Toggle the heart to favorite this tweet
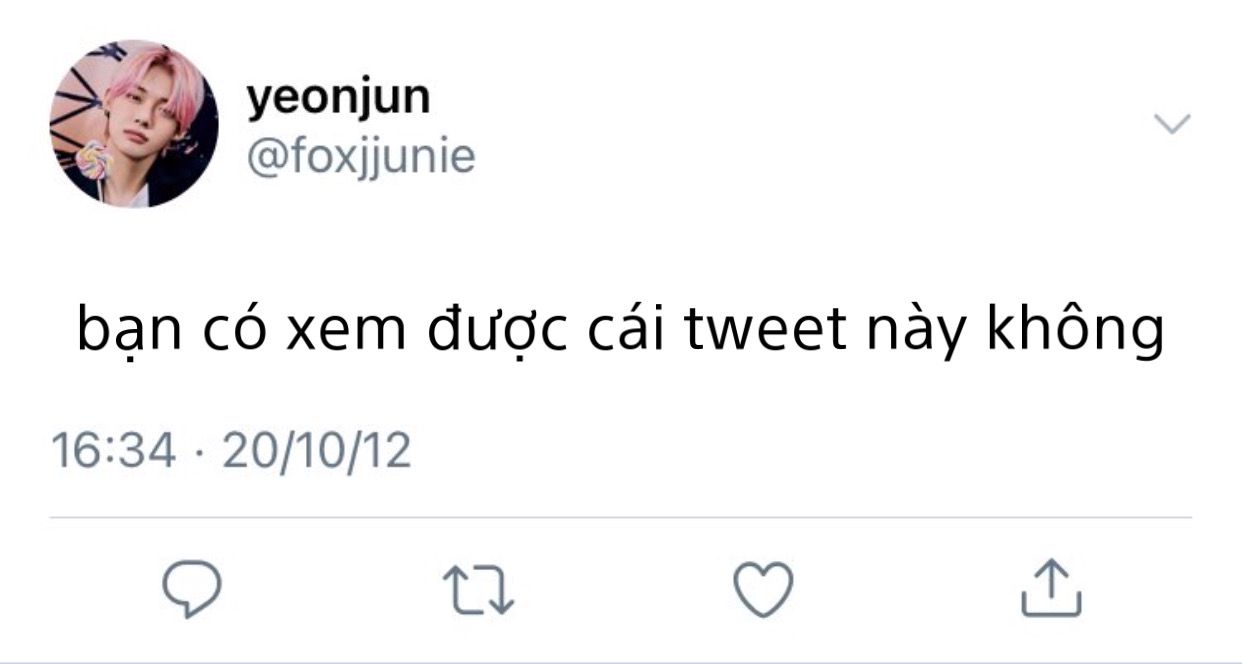The image size is (1242, 664). [764, 588]
